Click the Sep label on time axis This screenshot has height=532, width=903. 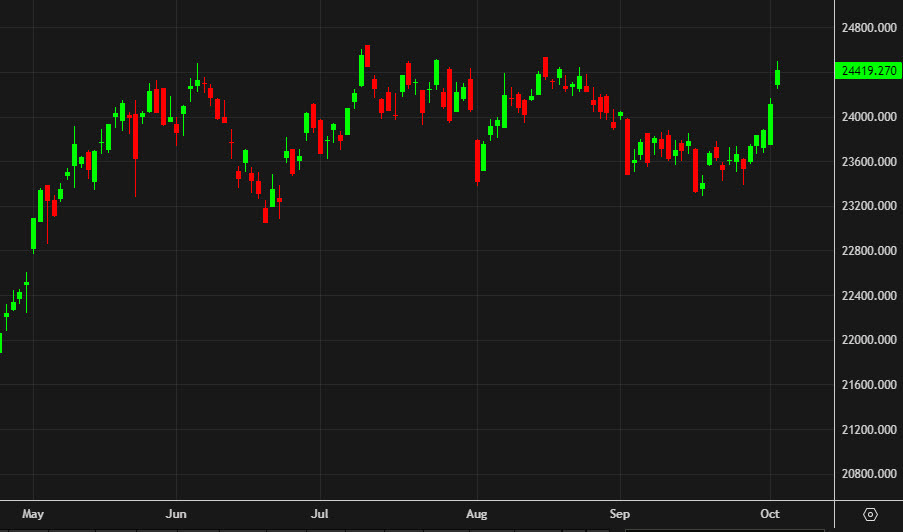coord(621,514)
